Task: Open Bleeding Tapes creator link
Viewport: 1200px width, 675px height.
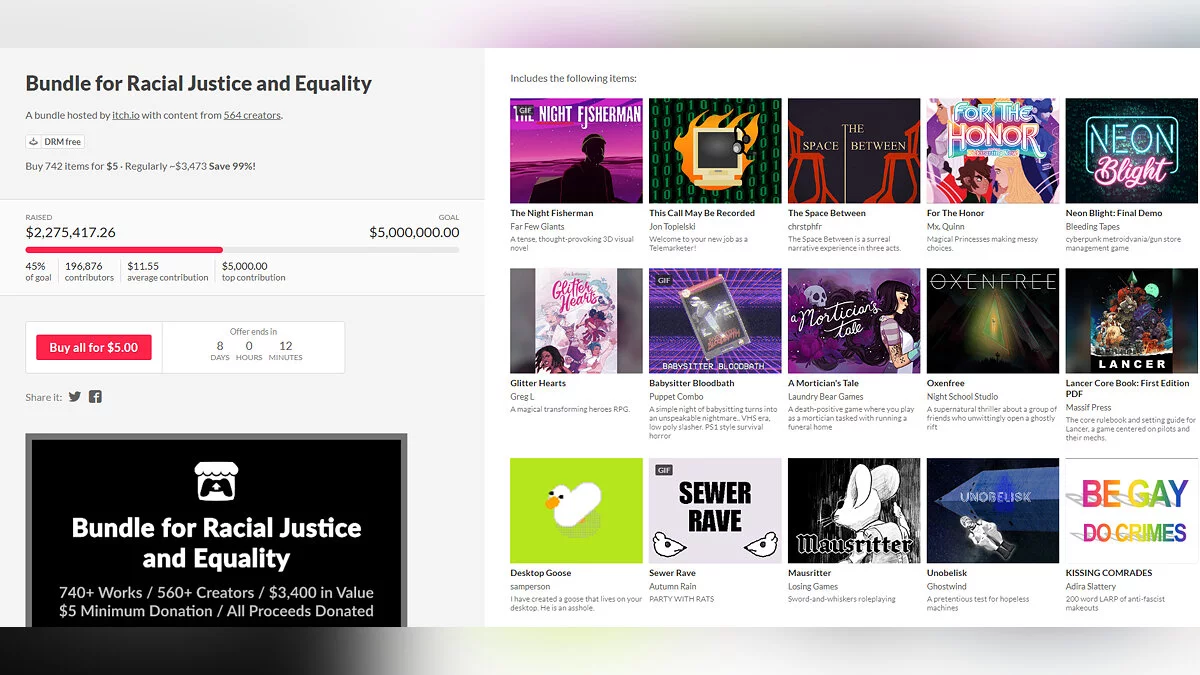Action: click(x=1093, y=227)
